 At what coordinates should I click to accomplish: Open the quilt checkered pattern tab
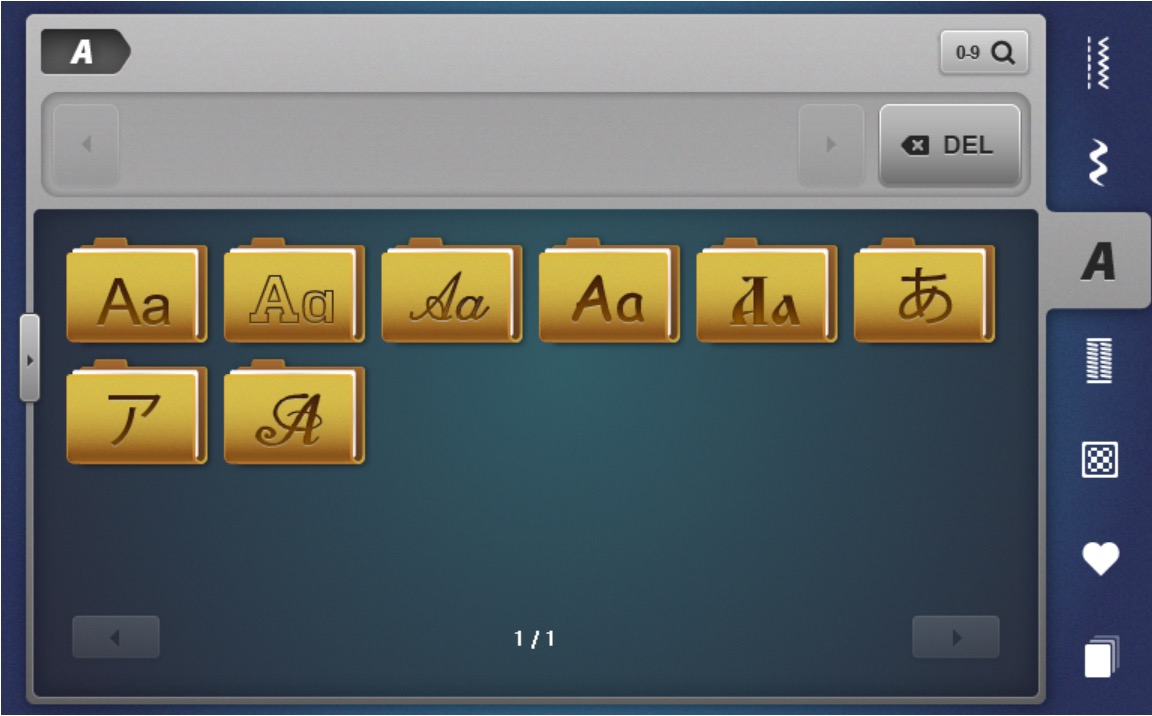click(1099, 460)
